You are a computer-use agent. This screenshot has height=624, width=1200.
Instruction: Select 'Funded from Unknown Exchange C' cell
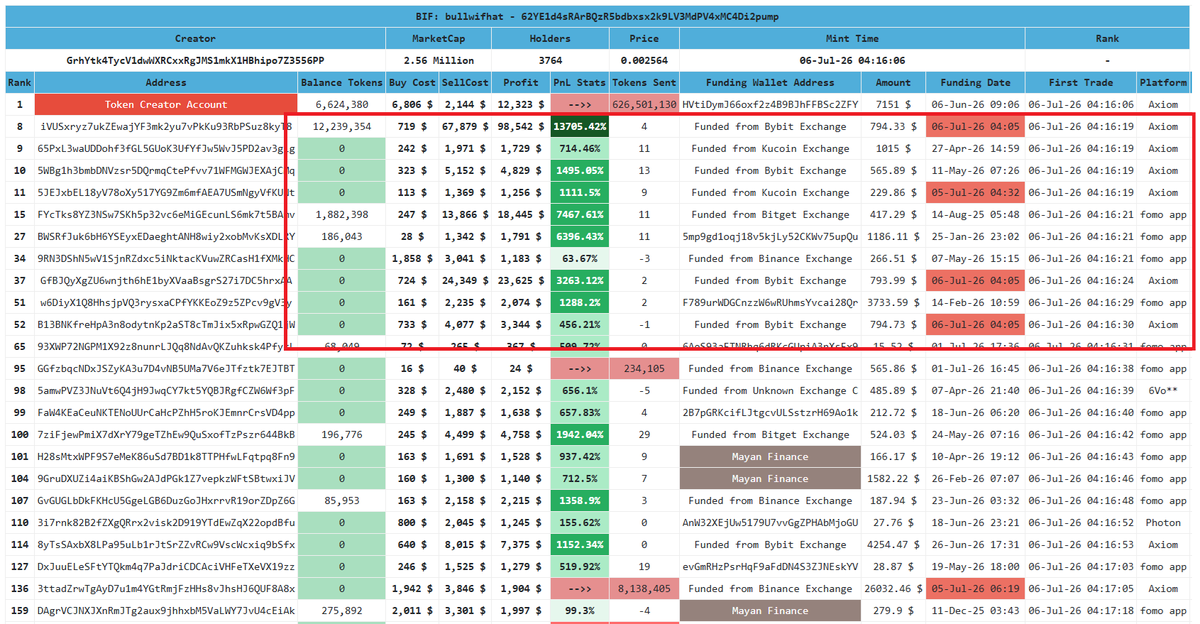click(x=769, y=390)
